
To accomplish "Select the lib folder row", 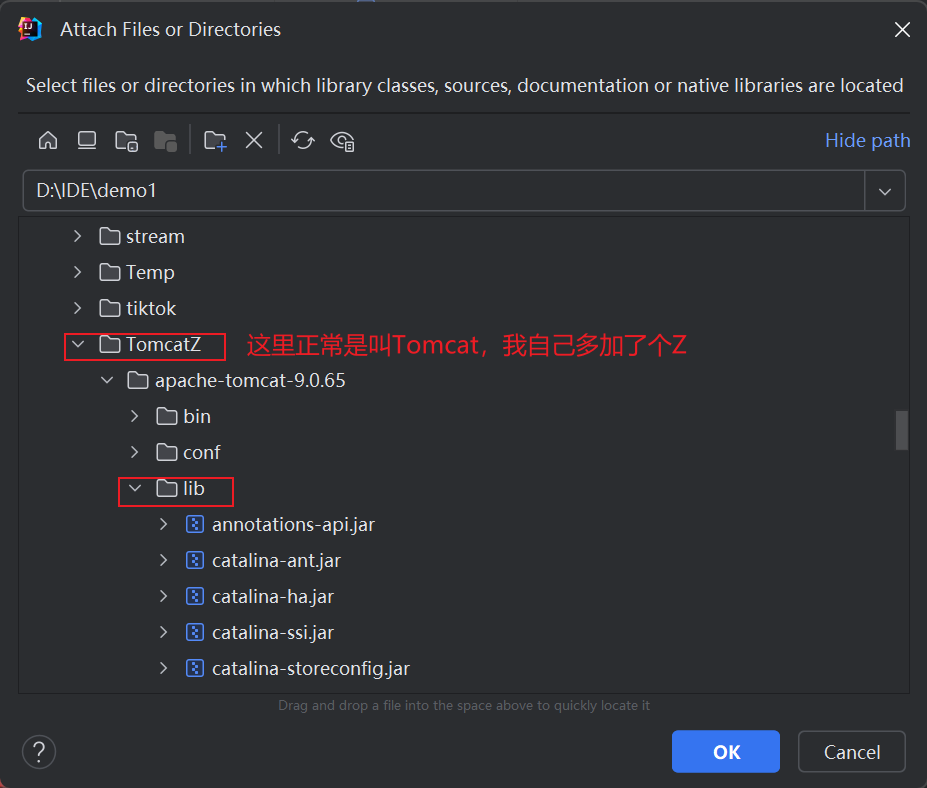I will click(464, 489).
